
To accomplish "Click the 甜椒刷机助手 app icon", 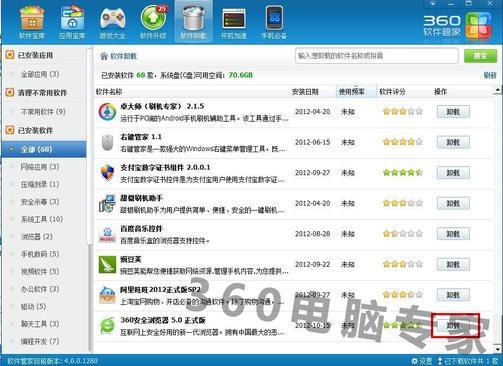I will point(107,203).
